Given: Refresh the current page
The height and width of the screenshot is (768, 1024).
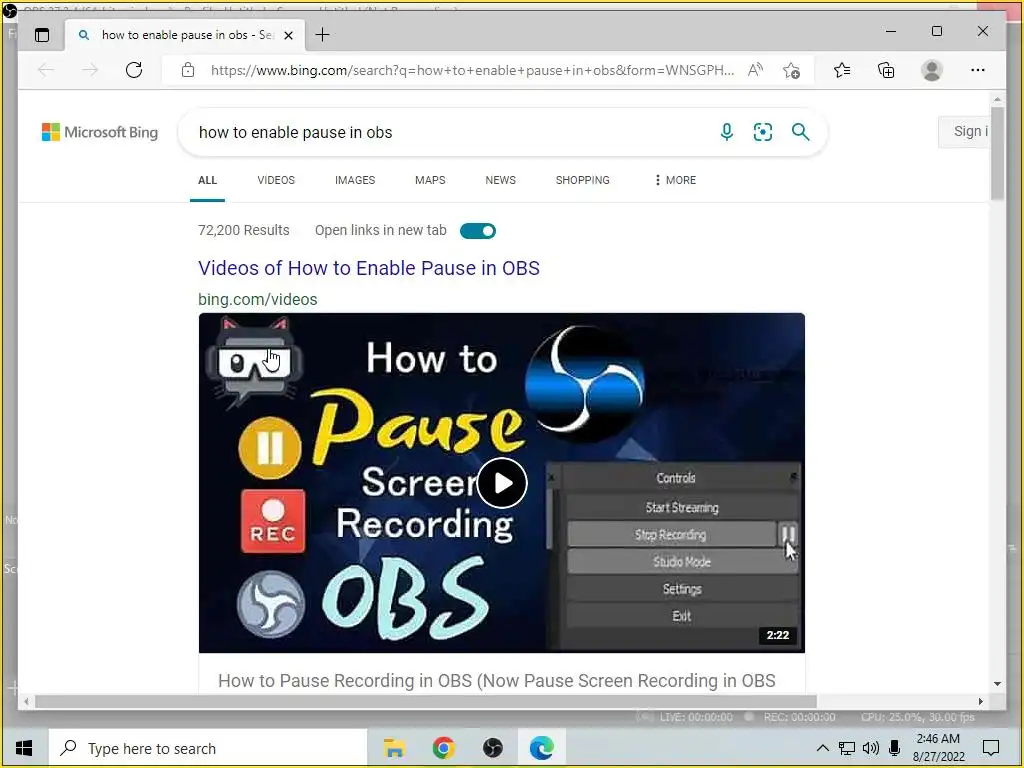Looking at the screenshot, I should (134, 70).
